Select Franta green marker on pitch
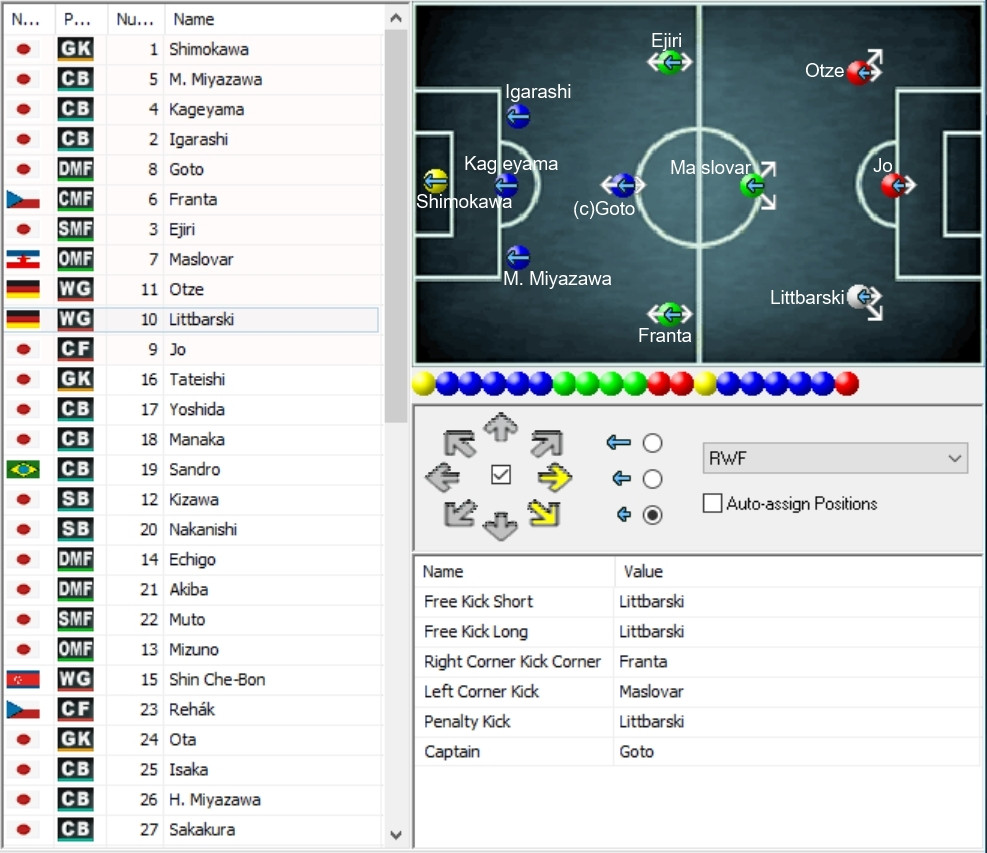The width and height of the screenshot is (987, 853). (670, 314)
